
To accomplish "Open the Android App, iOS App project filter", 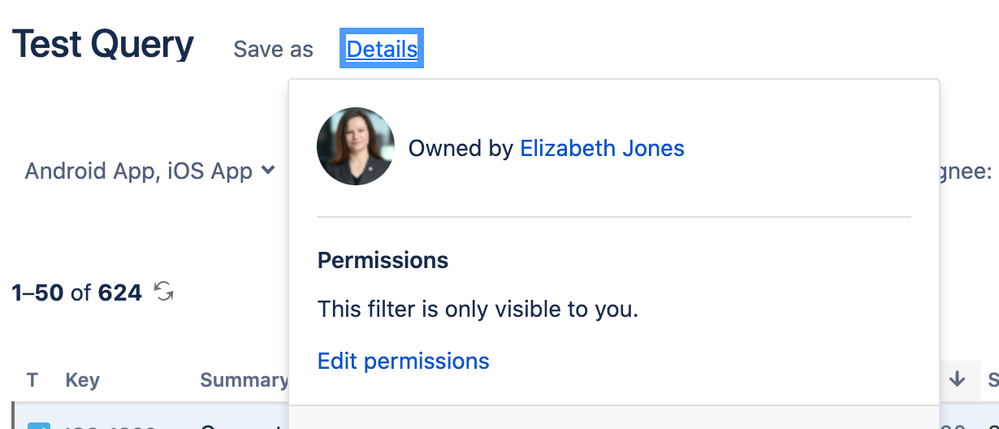I will click(150, 171).
